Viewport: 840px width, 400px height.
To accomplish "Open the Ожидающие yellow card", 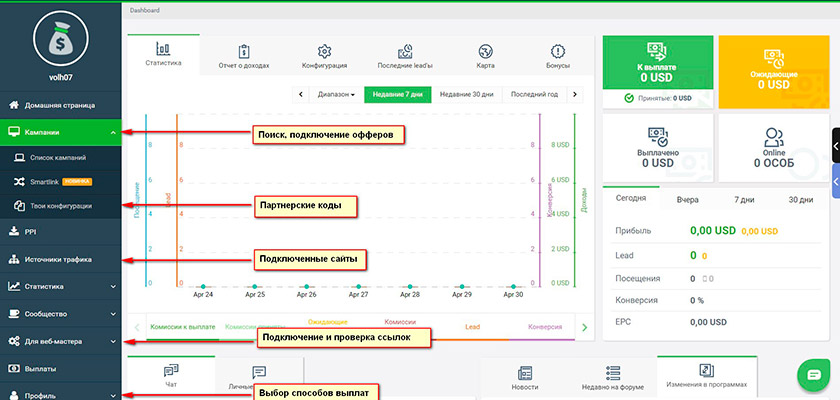I will 773,72.
